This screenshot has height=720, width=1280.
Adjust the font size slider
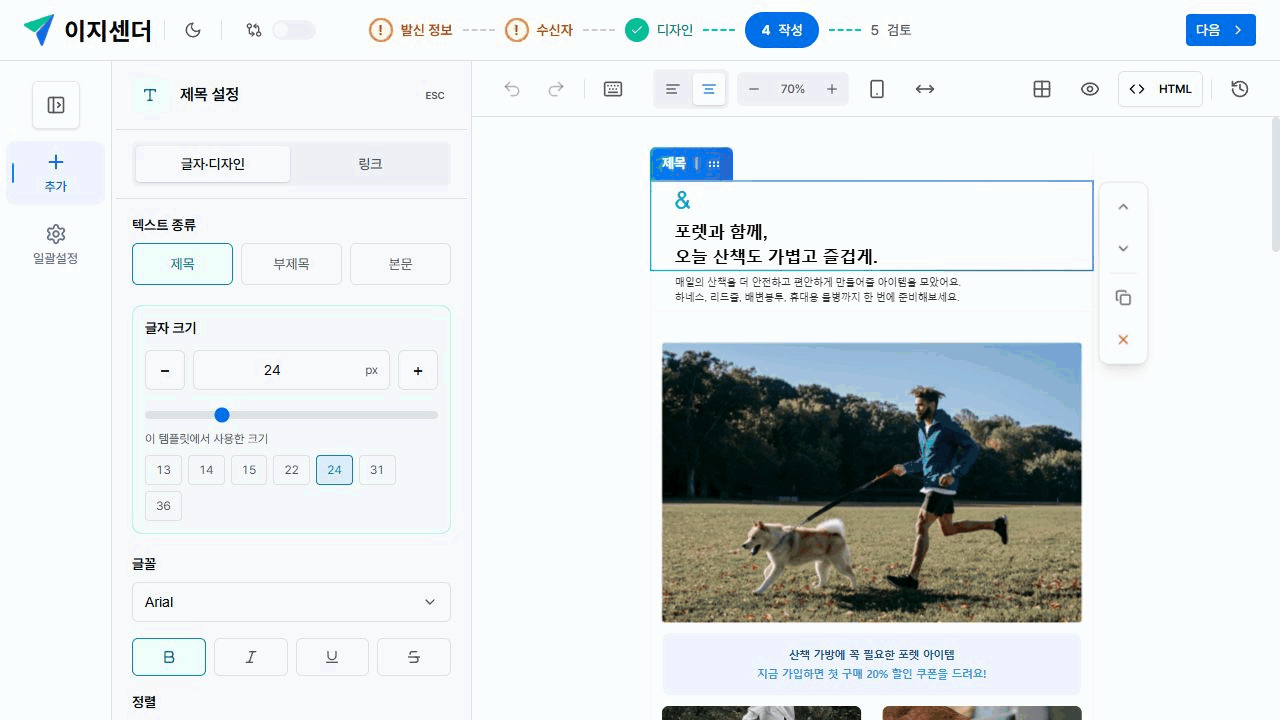click(x=291, y=415)
